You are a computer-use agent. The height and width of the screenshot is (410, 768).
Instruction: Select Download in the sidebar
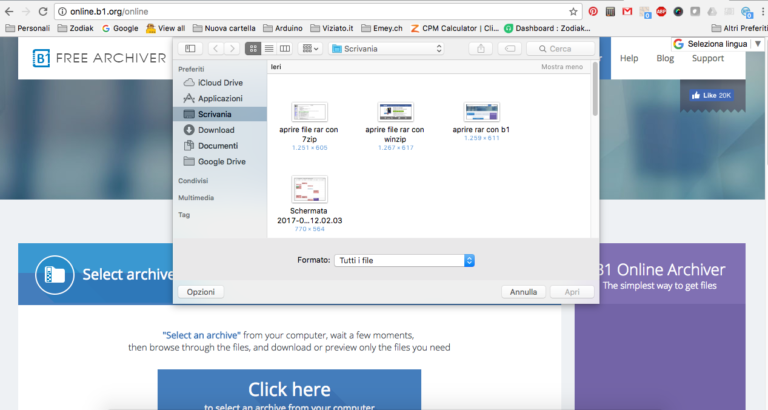pyautogui.click(x=215, y=130)
